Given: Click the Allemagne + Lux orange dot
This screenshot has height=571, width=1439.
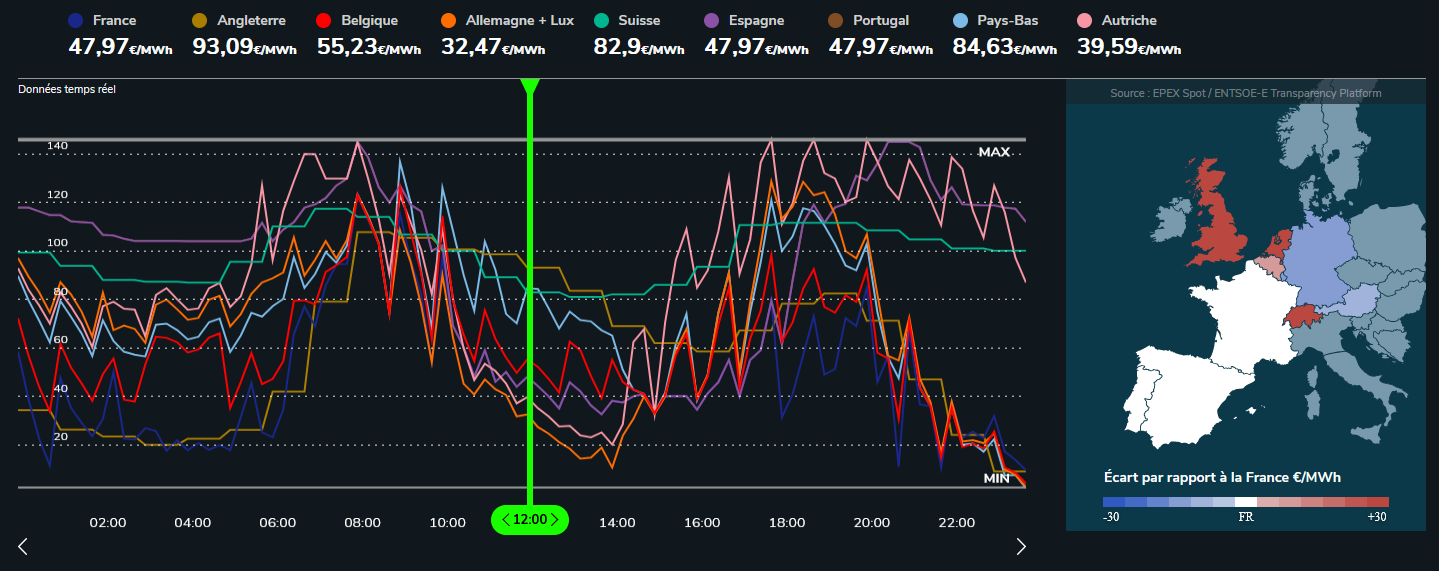Looking at the screenshot, I should pyautogui.click(x=448, y=20).
